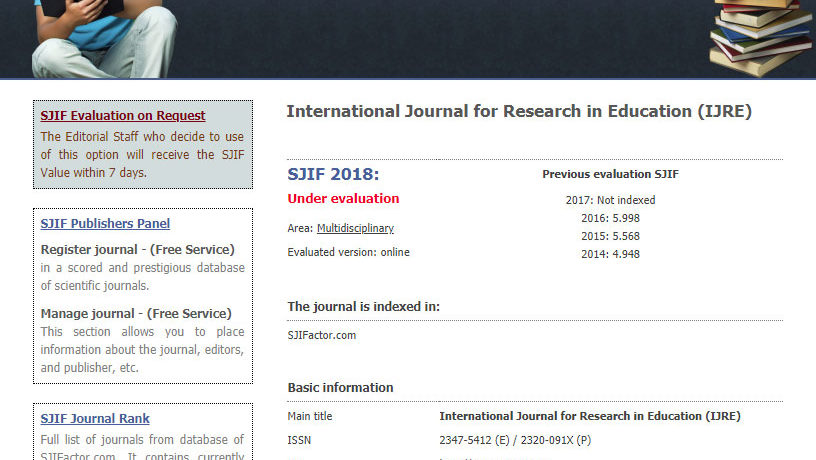Image resolution: width=816 pixels, height=460 pixels.
Task: Click The journal is indexed in: heading
Action: pyautogui.click(x=363, y=306)
